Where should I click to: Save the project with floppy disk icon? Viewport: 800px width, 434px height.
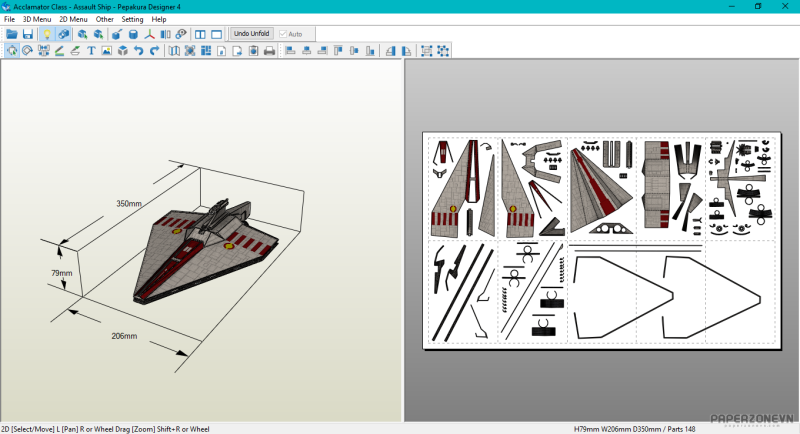pyautogui.click(x=28, y=34)
